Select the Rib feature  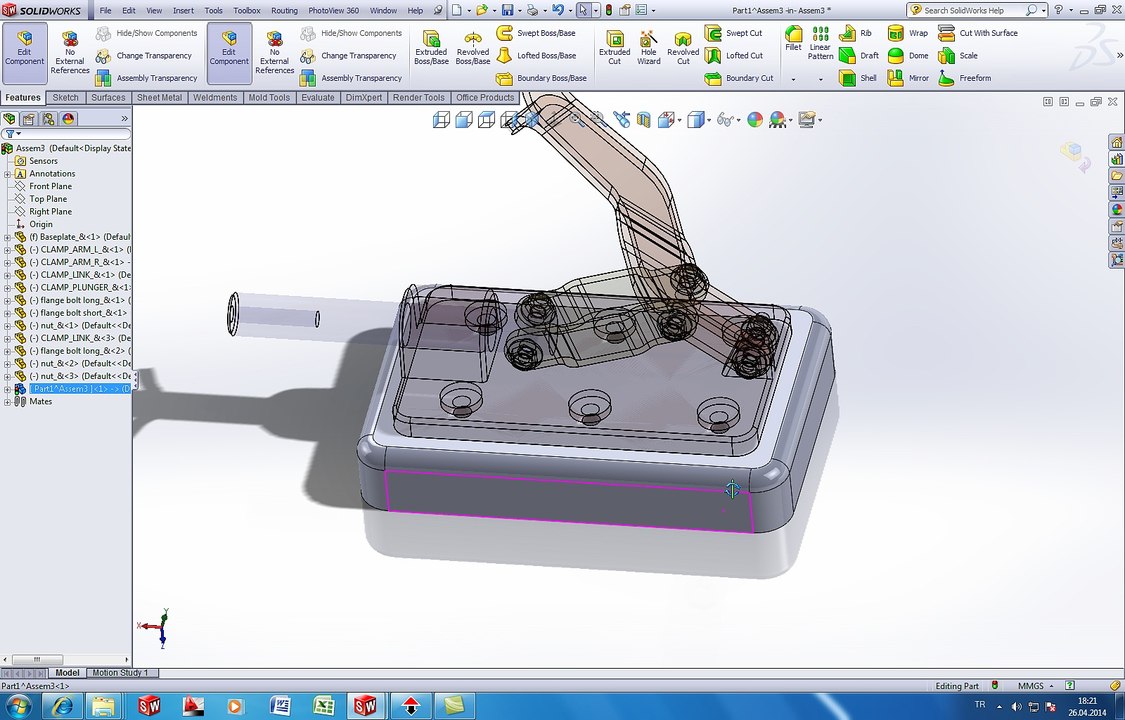pyautogui.click(x=856, y=33)
